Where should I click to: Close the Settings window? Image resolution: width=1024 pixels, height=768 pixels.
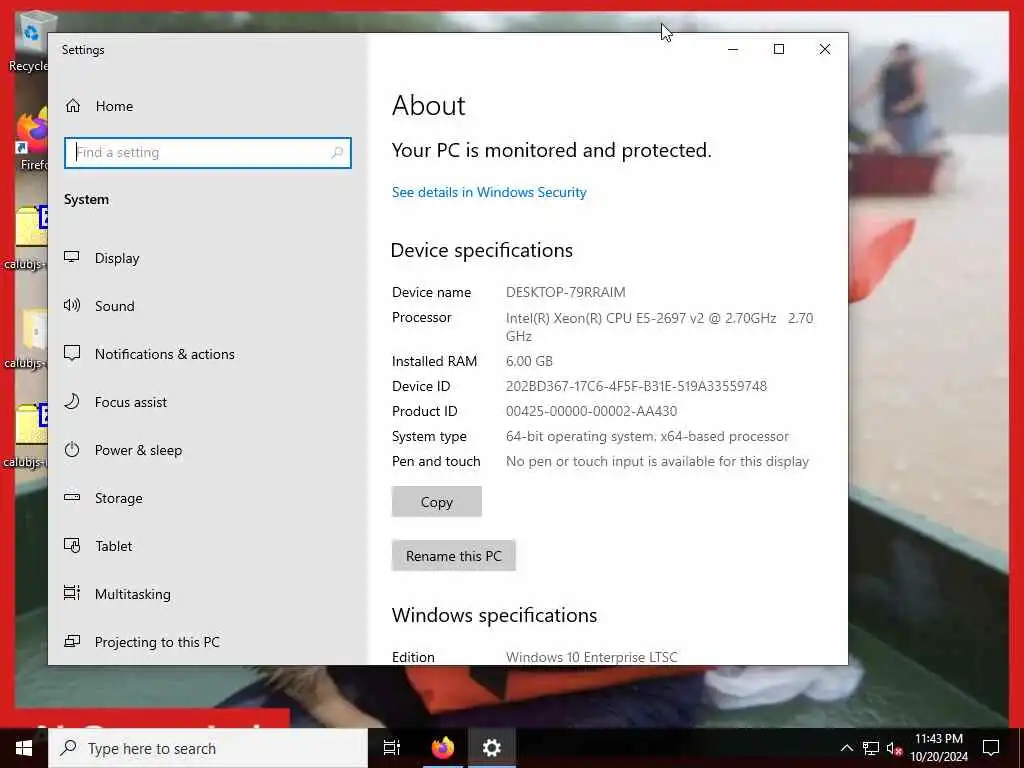coord(825,49)
